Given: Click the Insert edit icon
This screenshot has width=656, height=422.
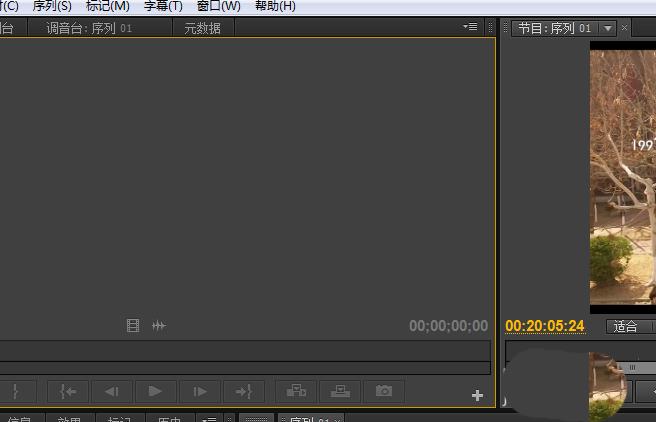Looking at the screenshot, I should click(x=296, y=391).
